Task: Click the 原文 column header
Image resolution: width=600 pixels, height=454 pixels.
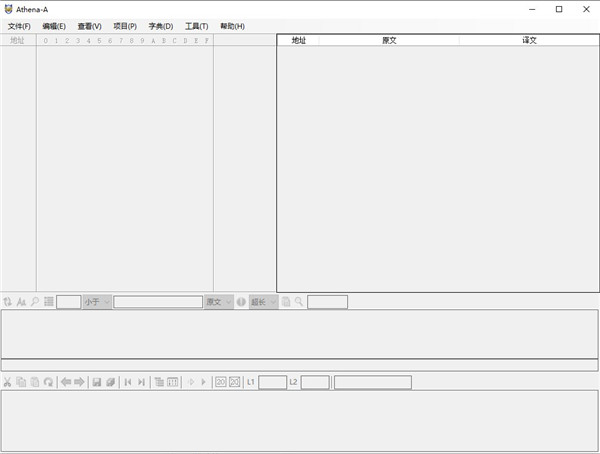Action: point(389,40)
